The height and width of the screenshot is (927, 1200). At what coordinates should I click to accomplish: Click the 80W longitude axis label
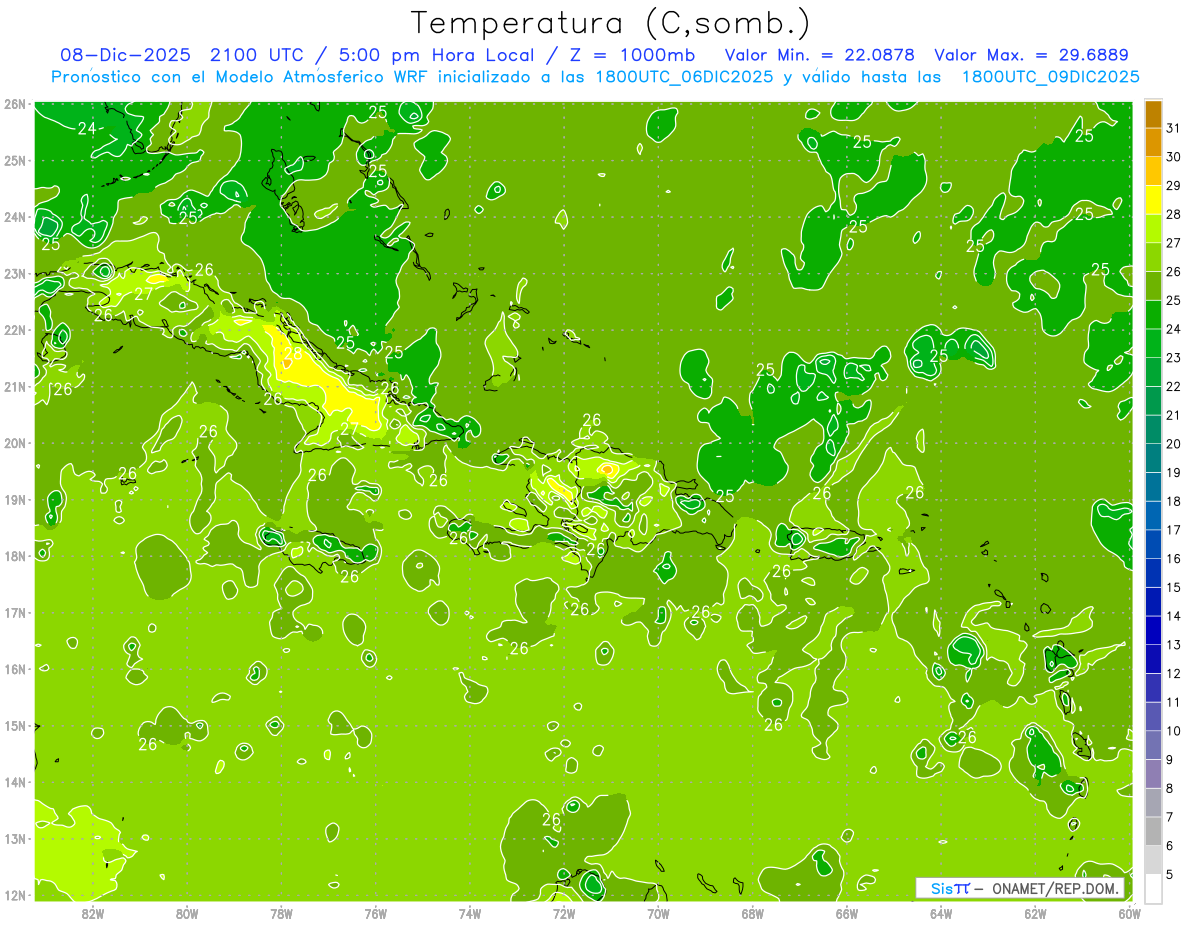pyautogui.click(x=186, y=913)
